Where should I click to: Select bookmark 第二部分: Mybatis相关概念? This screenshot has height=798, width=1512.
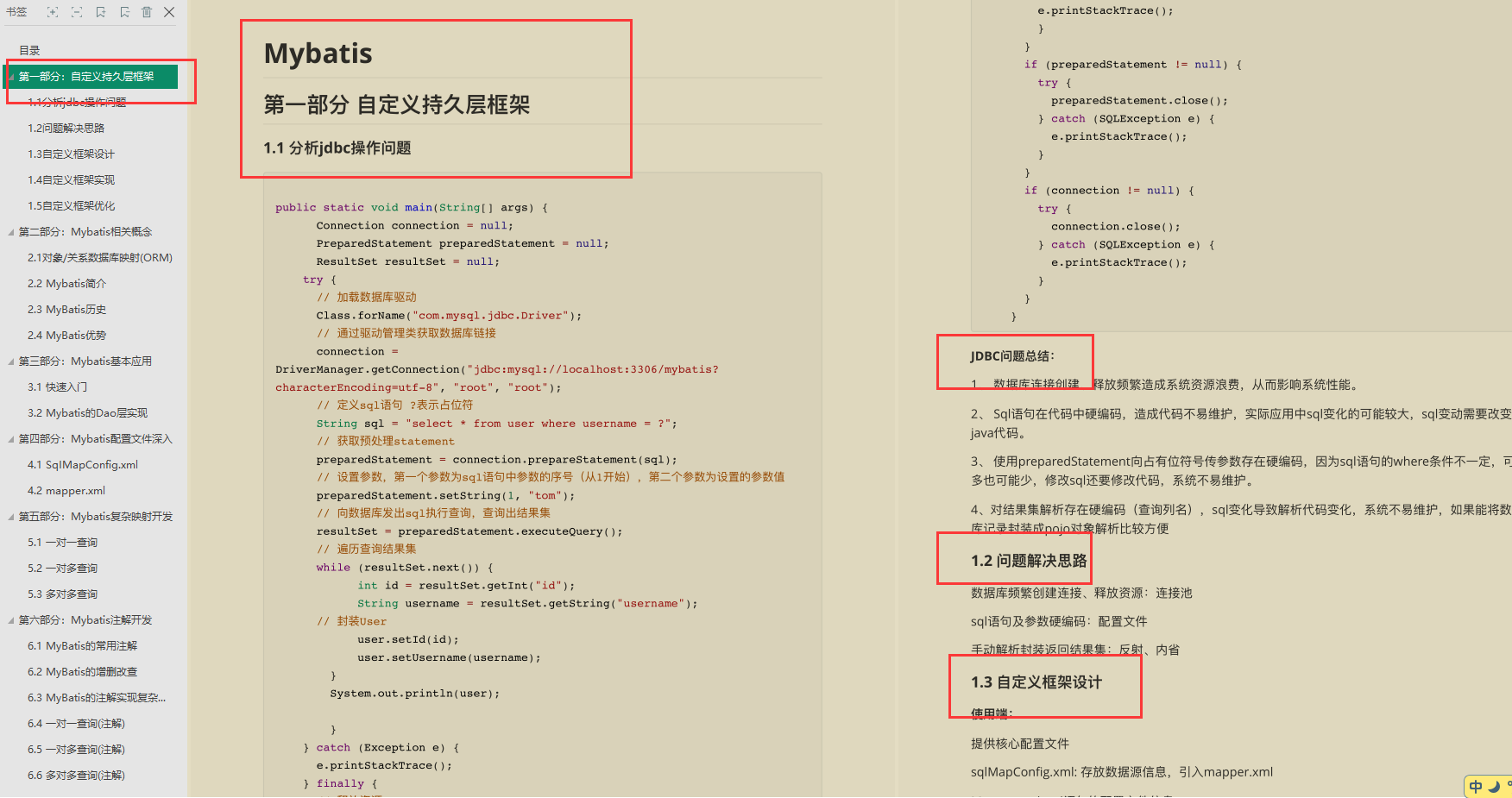tap(85, 232)
